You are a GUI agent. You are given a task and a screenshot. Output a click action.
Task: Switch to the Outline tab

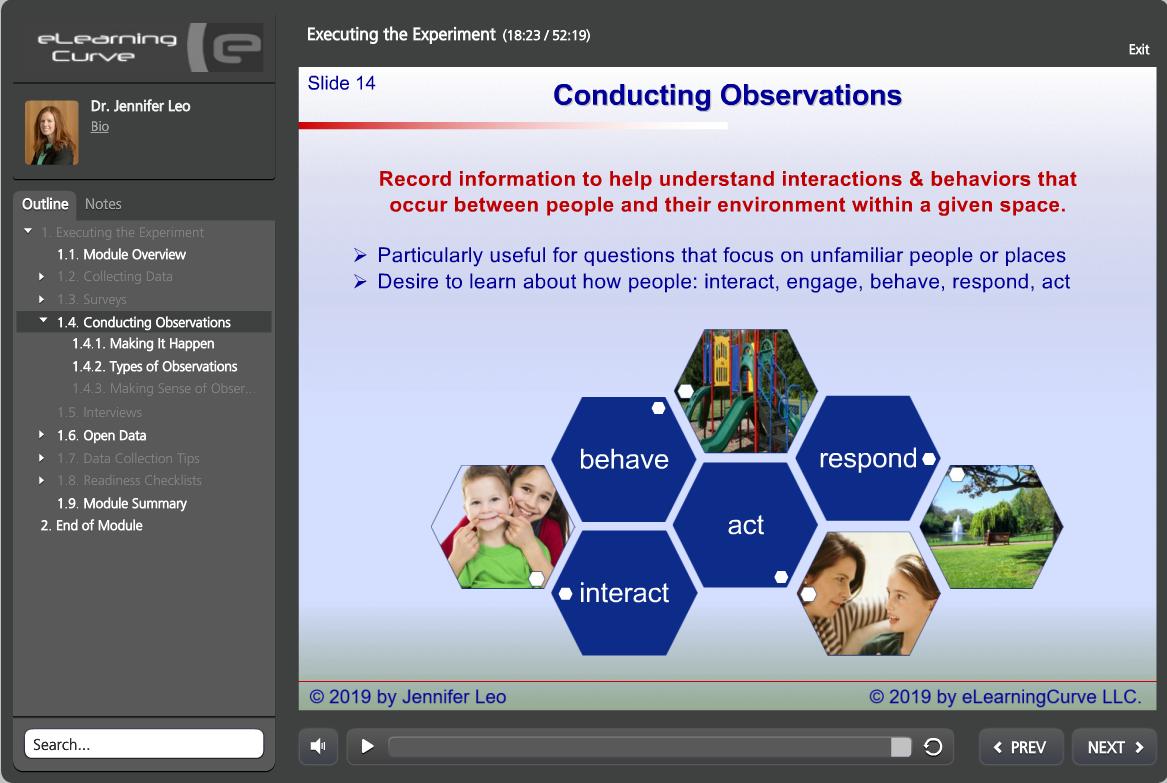point(46,204)
